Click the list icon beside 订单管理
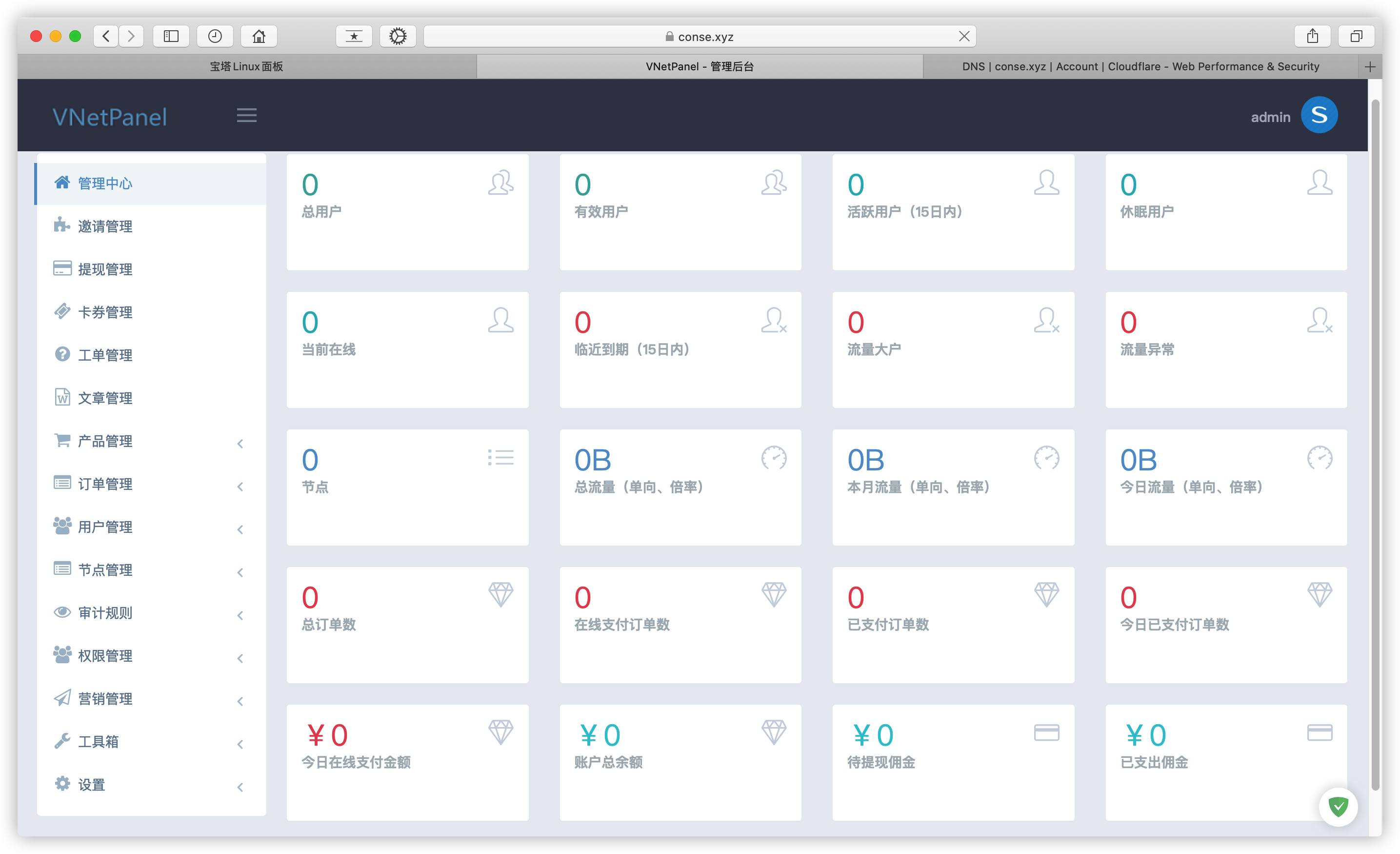 (x=62, y=483)
